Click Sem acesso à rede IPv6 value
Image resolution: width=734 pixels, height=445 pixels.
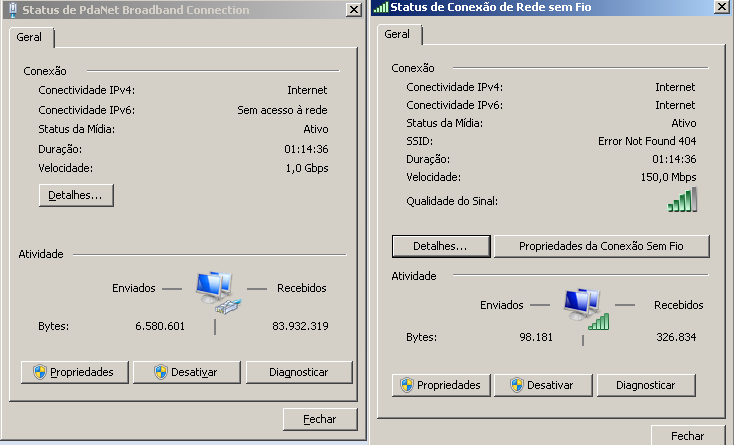282,110
